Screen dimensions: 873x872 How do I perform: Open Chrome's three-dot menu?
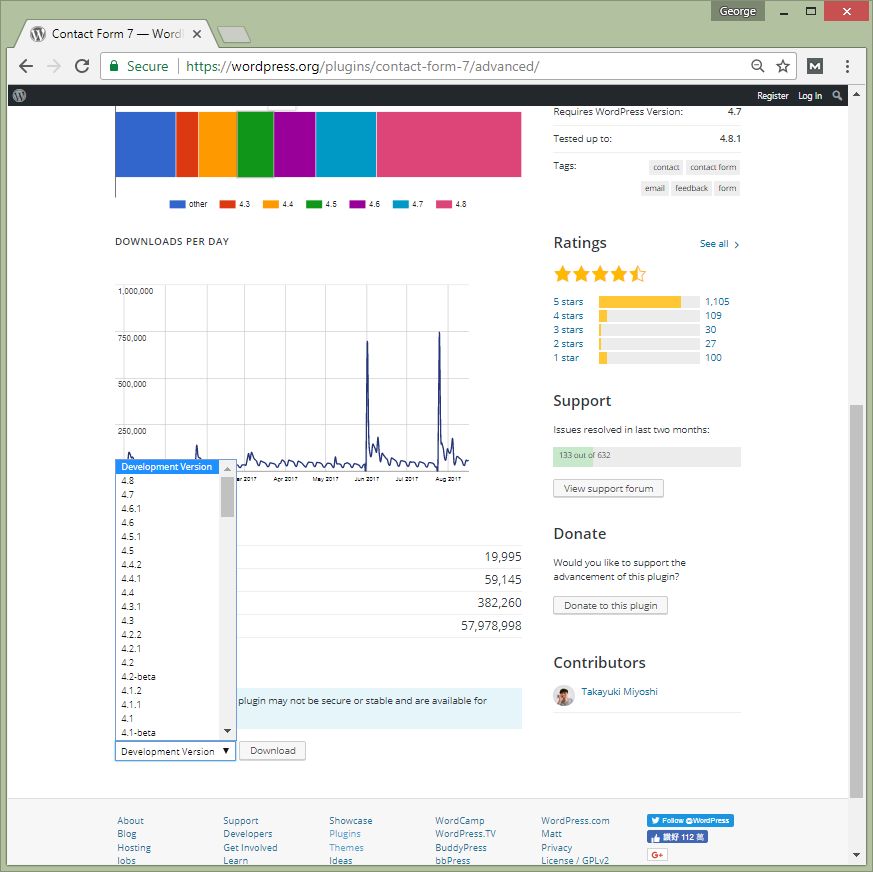[847, 66]
